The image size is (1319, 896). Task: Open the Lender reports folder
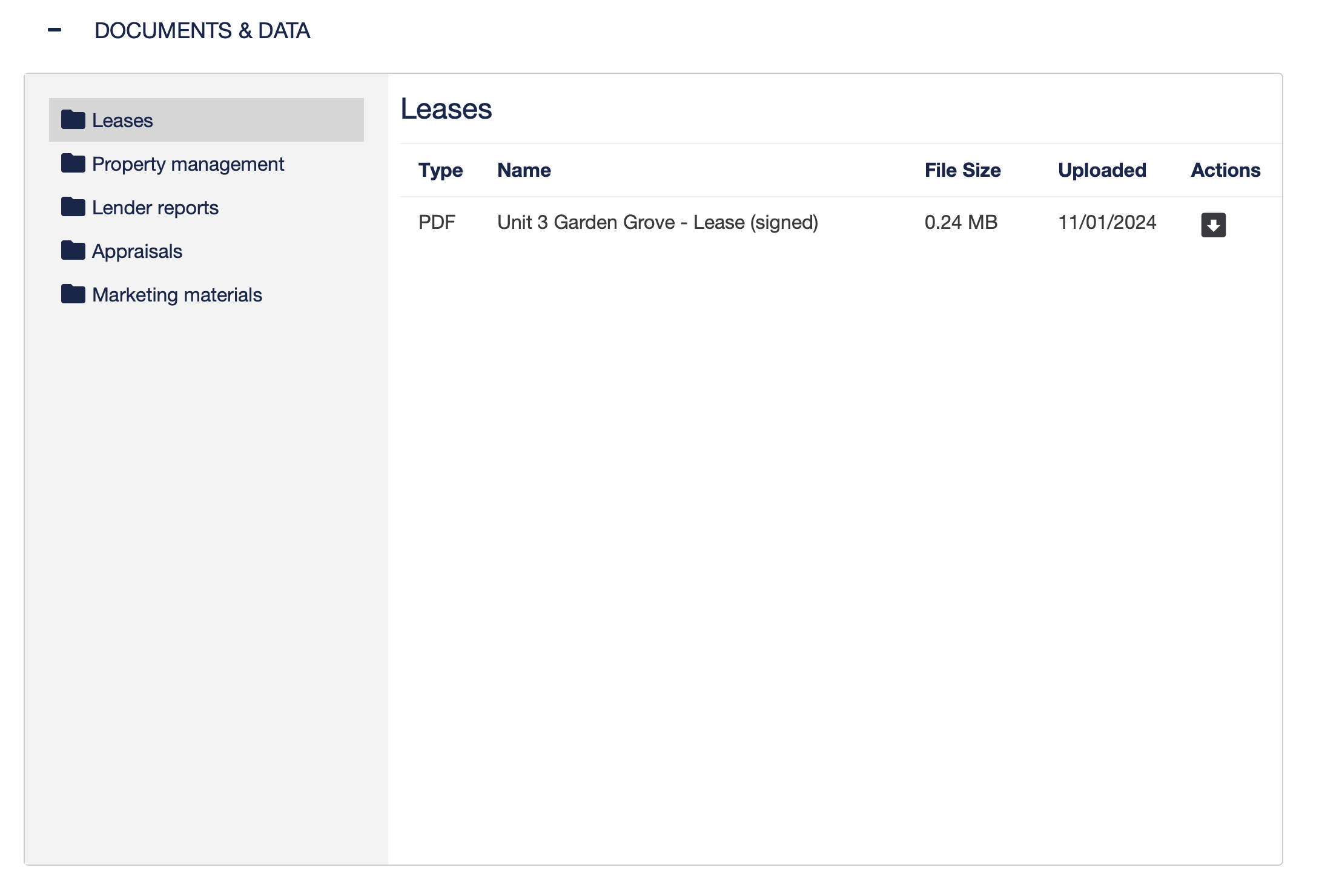155,208
